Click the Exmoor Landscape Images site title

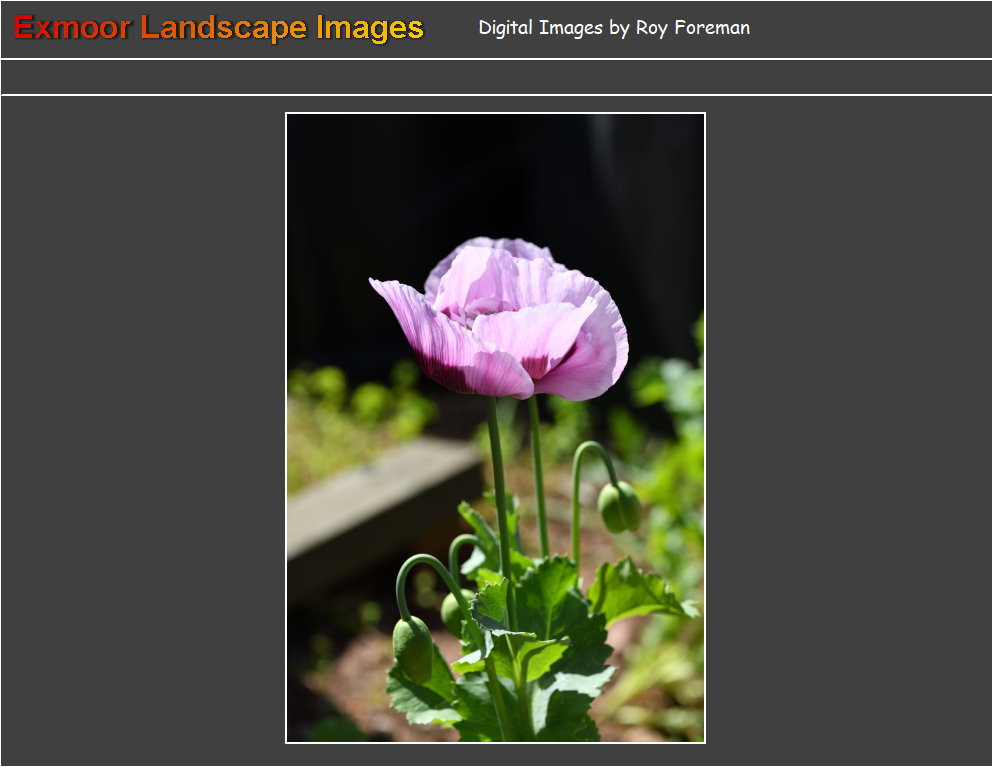tap(216, 28)
